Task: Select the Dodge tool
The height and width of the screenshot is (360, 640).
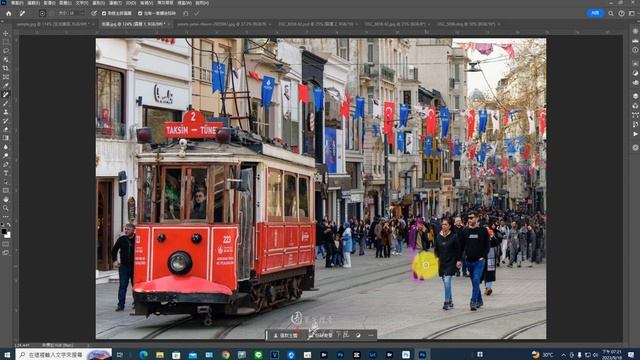Action: pos(6,156)
